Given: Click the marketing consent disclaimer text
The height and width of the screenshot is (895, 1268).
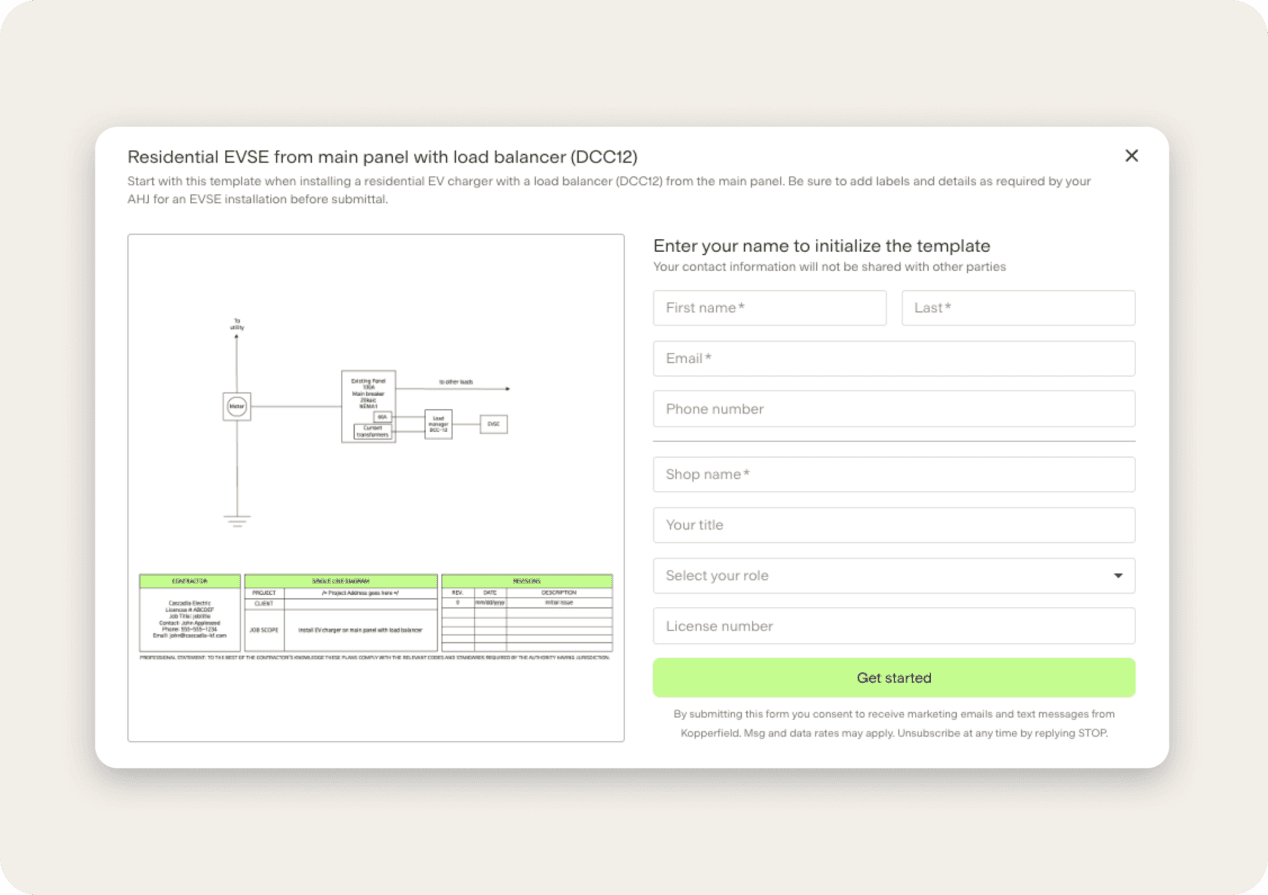Looking at the screenshot, I should (894, 724).
